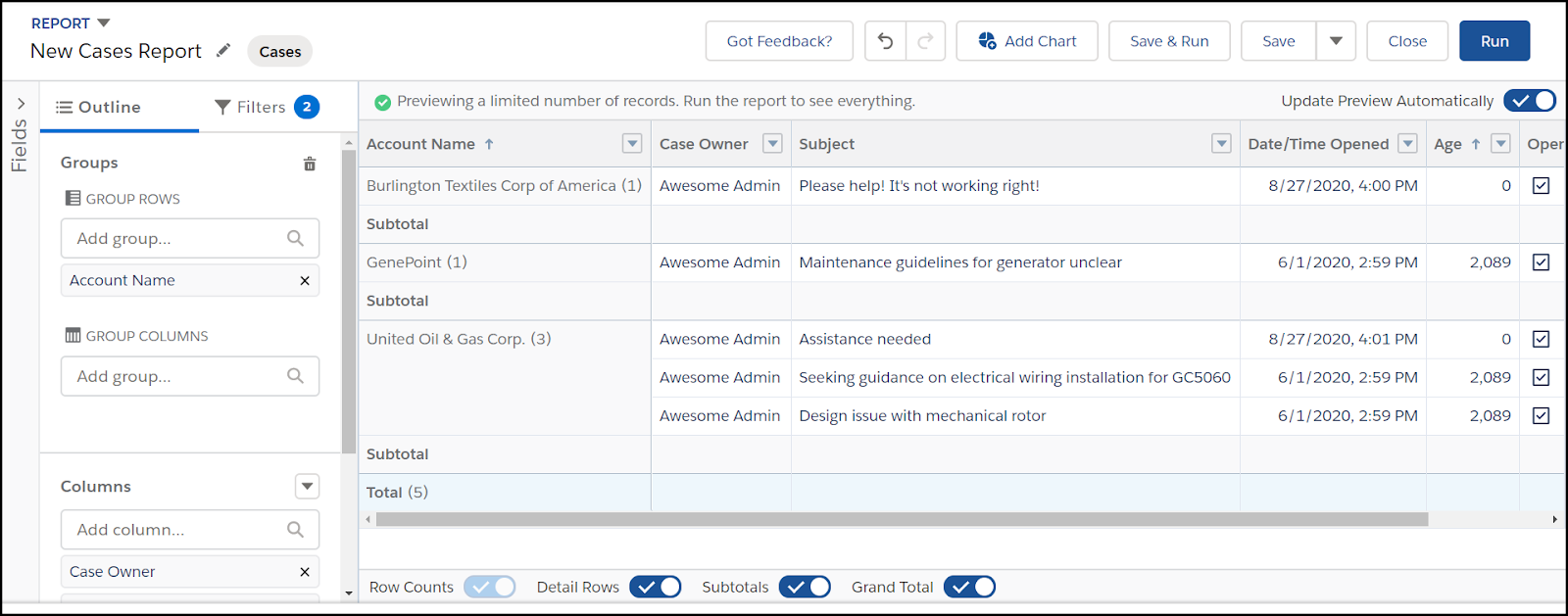Click Save & Run button

1169,41
